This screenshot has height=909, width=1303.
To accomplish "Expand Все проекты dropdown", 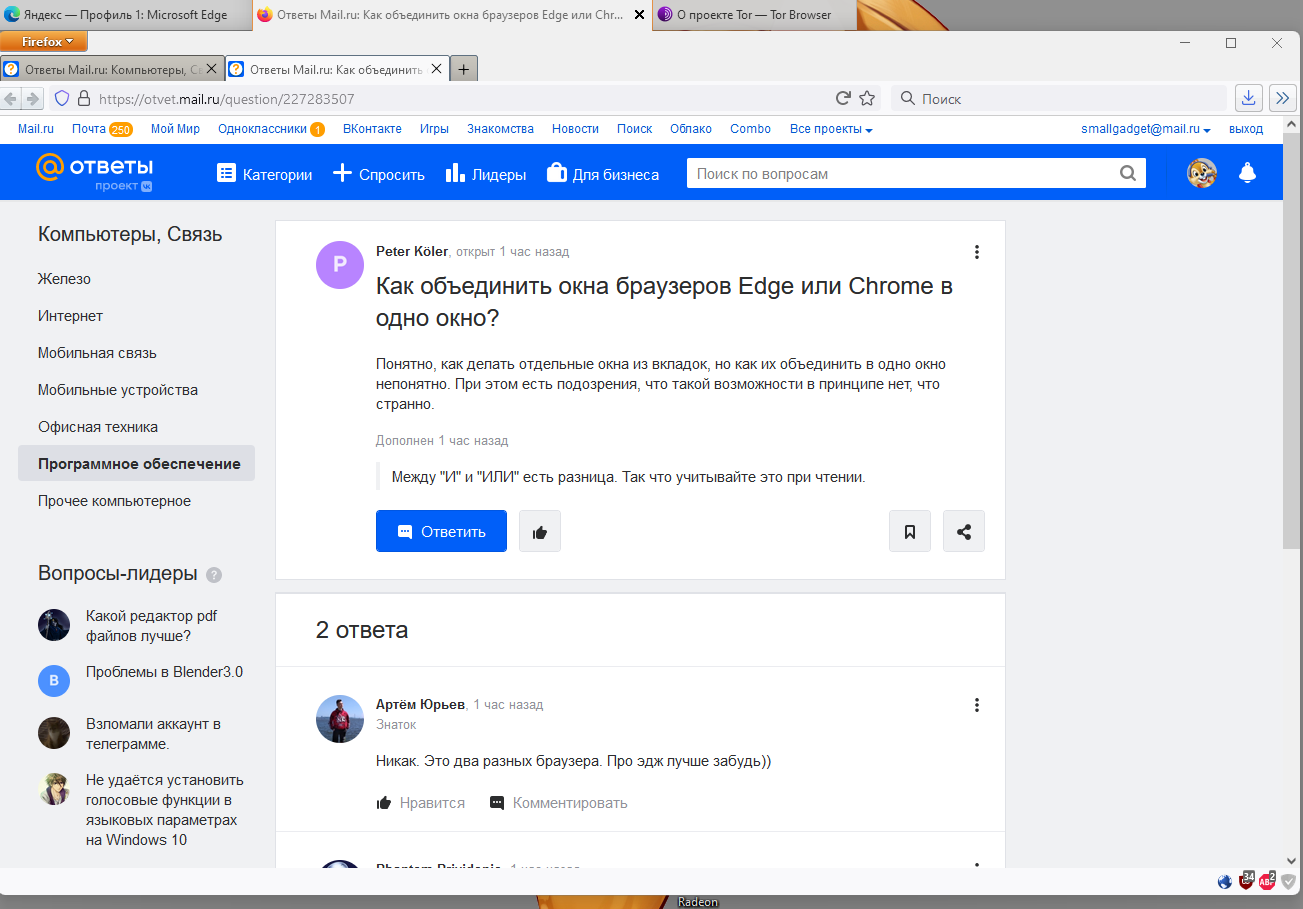I will click(x=831, y=129).
